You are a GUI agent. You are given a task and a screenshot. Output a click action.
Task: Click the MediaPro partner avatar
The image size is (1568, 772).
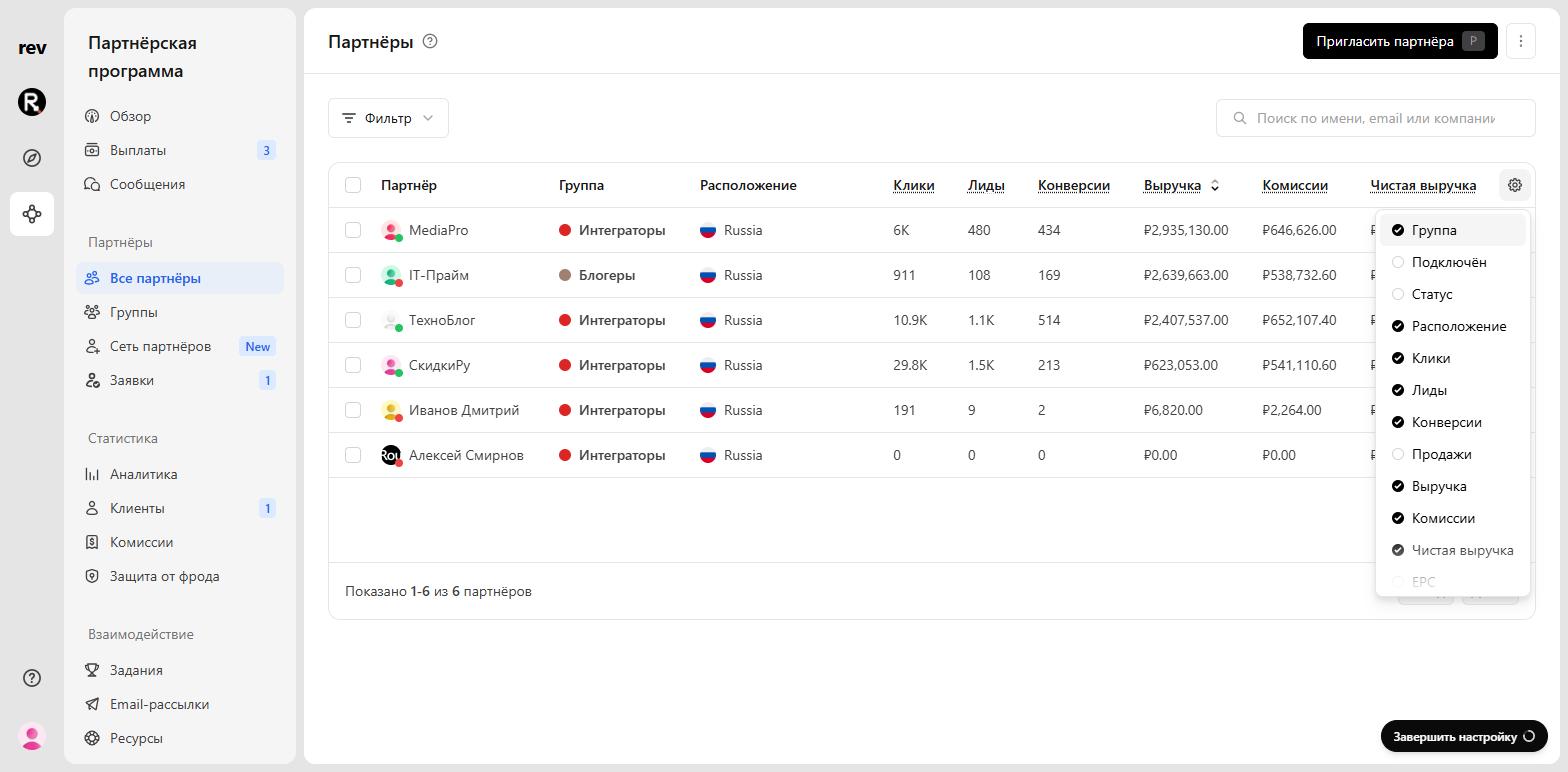(x=391, y=230)
